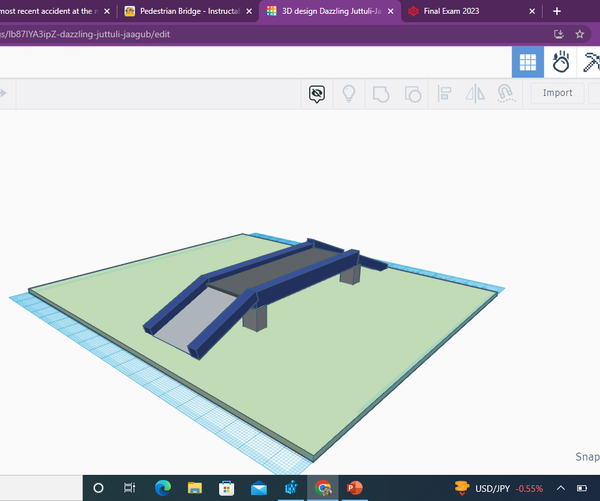Click the Group shapes icon
Viewport: 600px width, 501px height.
tap(381, 94)
